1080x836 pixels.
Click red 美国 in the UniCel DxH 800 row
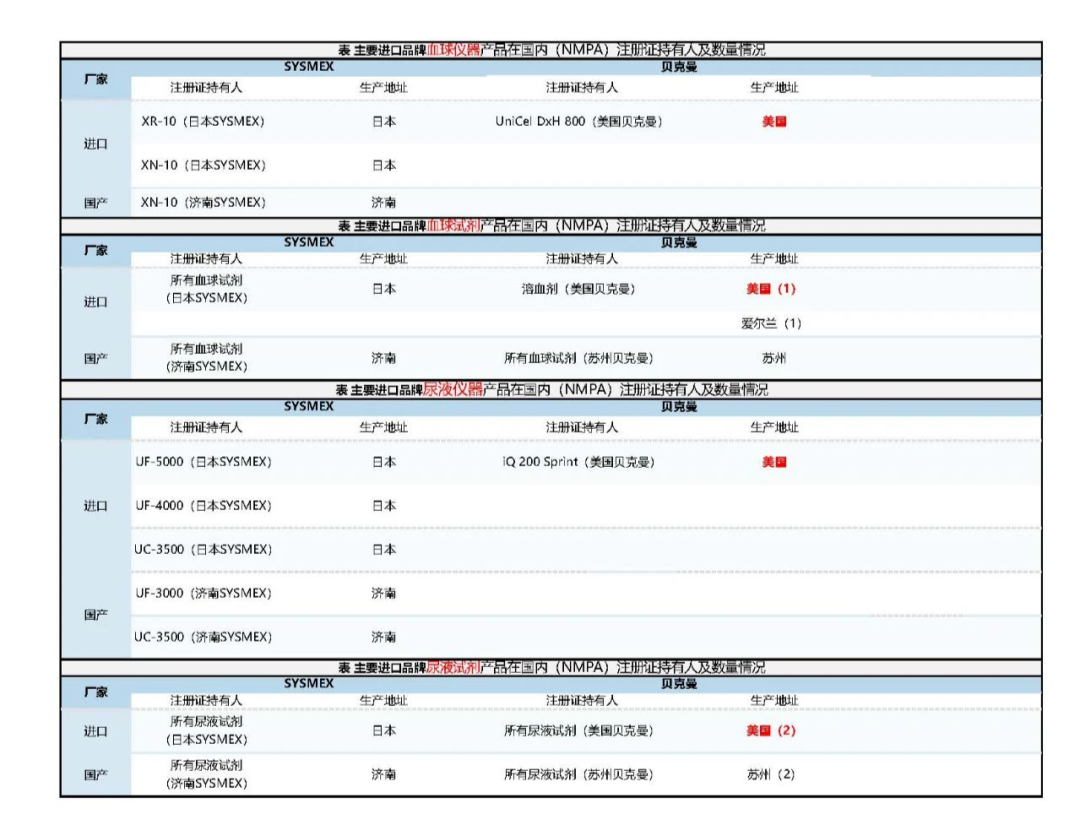tap(774, 122)
